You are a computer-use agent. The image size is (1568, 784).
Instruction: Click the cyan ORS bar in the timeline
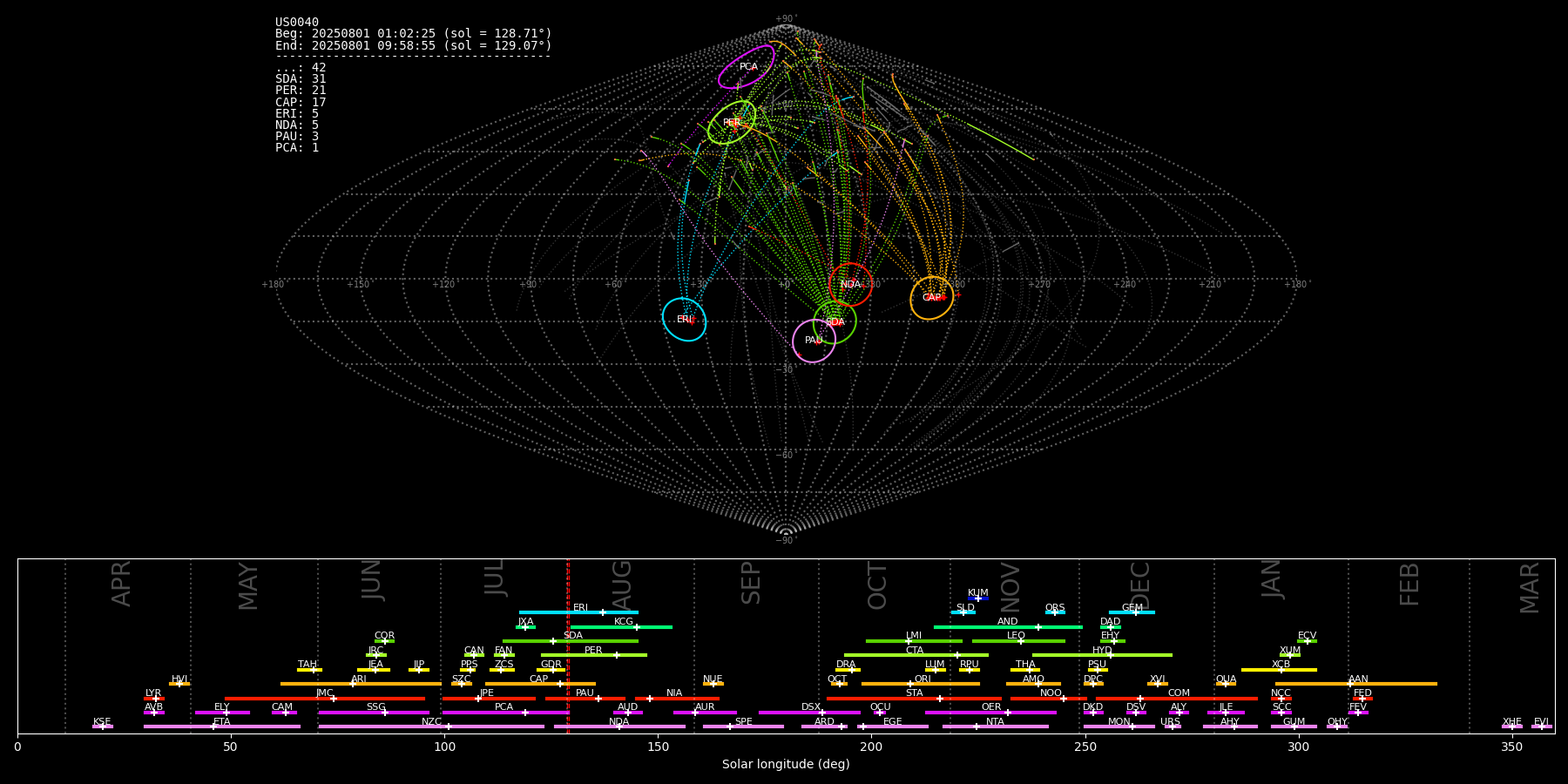tap(1055, 612)
